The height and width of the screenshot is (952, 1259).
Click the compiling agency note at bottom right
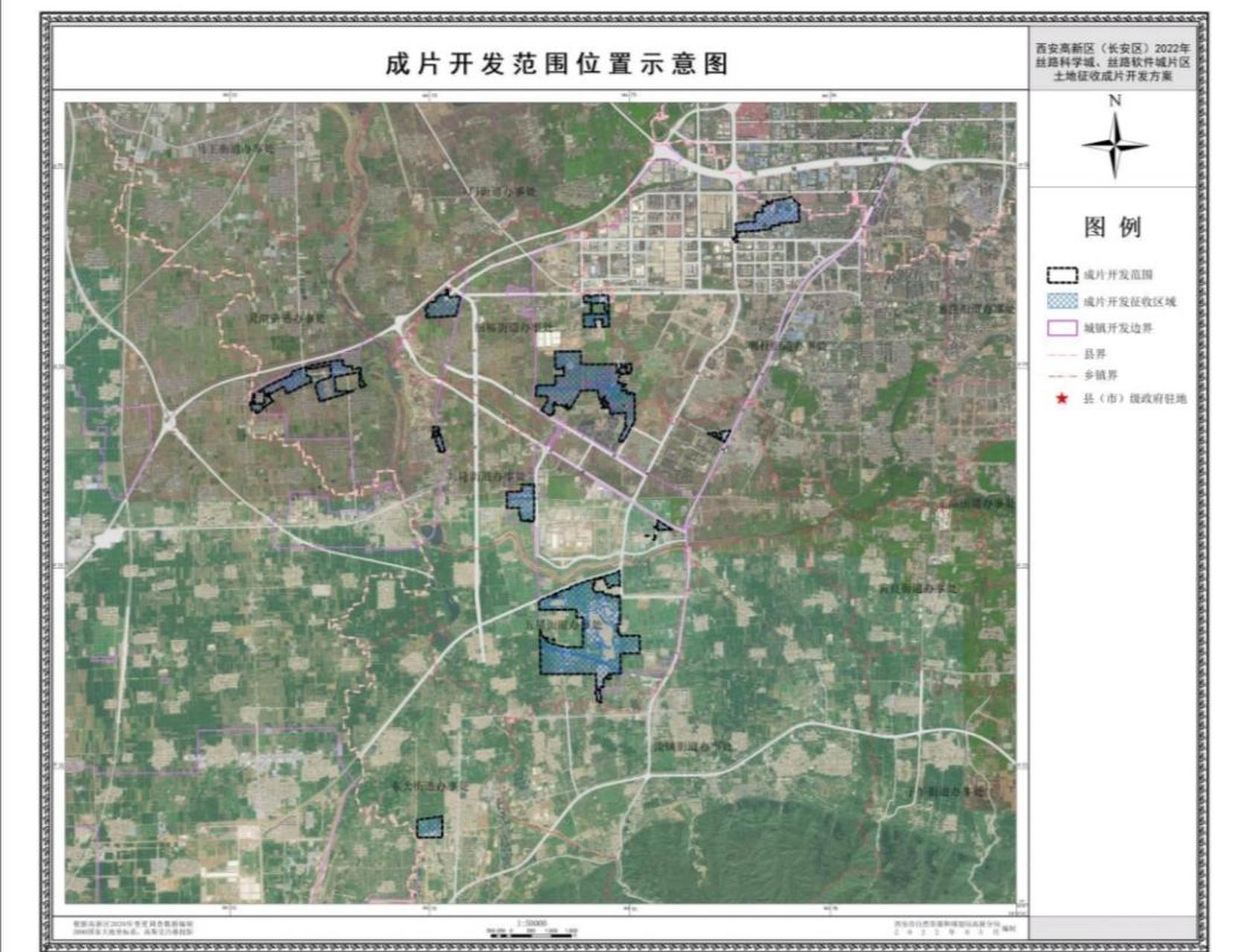click(x=955, y=927)
